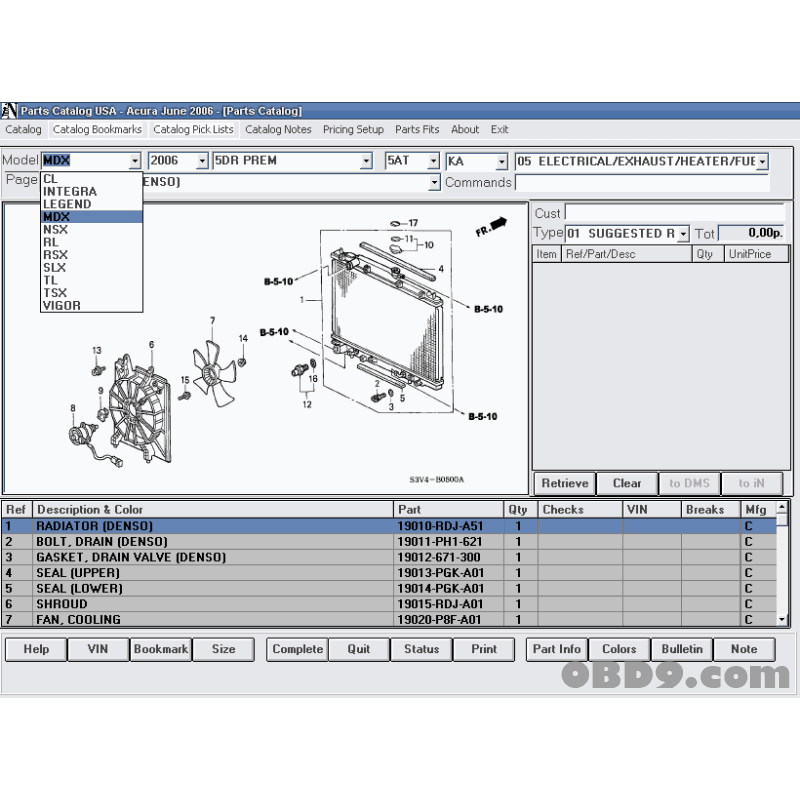Image resolution: width=800 pixels, height=800 pixels.
Task: Select VIGOR from the model list
Action: (x=91, y=306)
